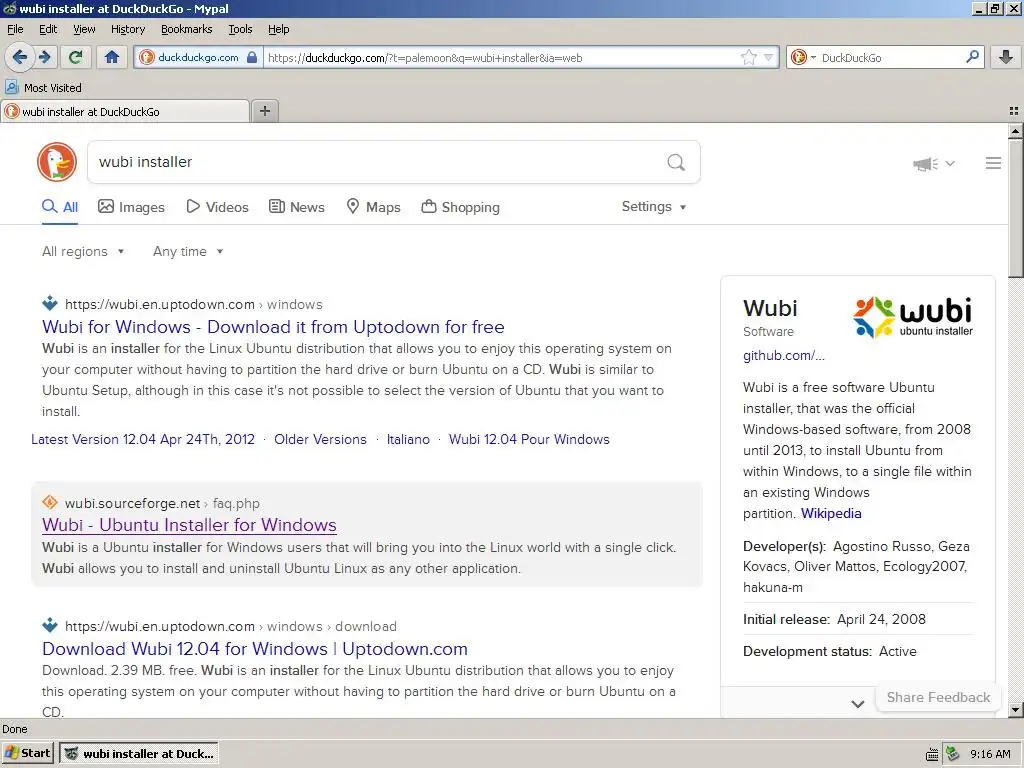
Task: Switch to the Shopping results tab
Action: [460, 207]
